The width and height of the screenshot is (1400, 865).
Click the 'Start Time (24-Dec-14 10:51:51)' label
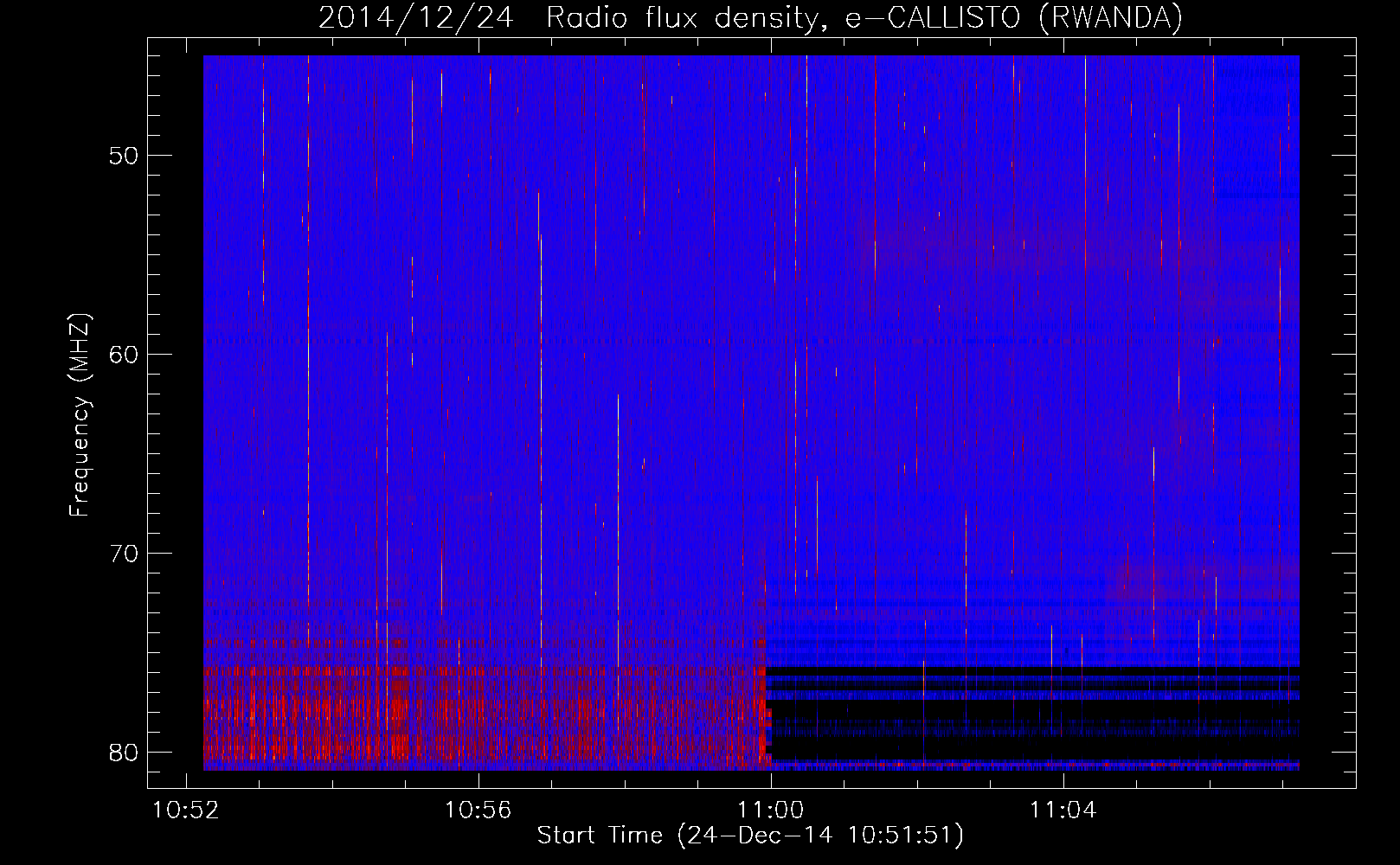(x=750, y=836)
